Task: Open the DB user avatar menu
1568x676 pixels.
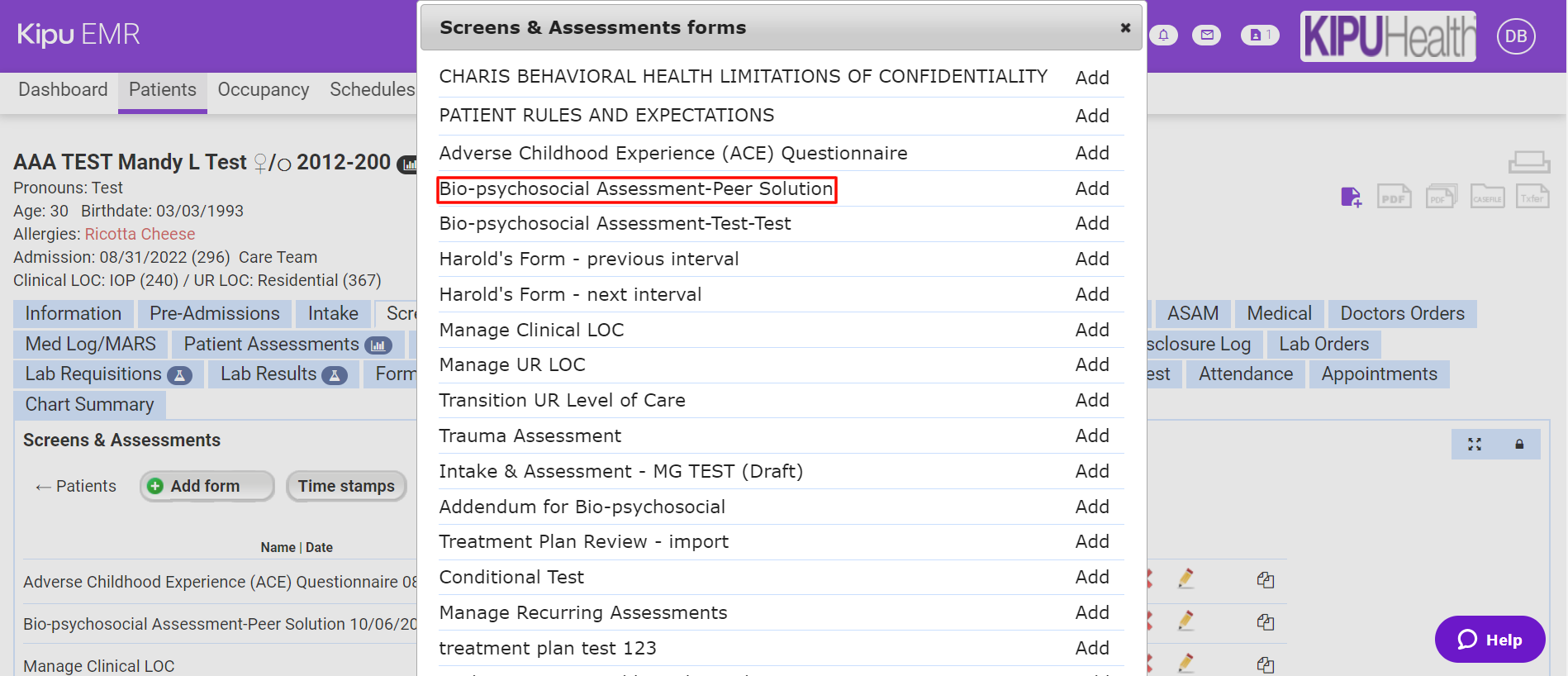Action: pyautogui.click(x=1516, y=36)
